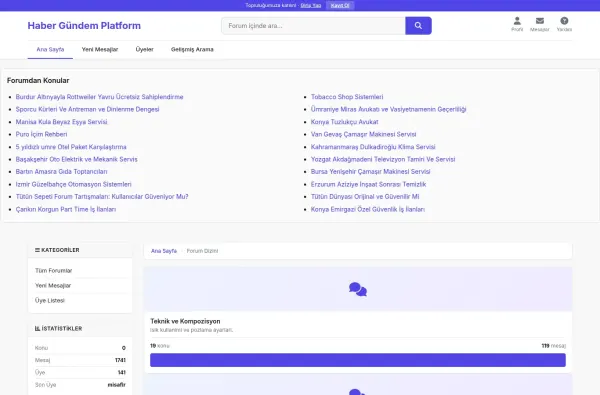The image size is (600, 395).
Task: Open topic 'Ümraniye Miras Avukatı ve Vasiyetnamenin Geçerliliği'
Action: tap(388, 109)
